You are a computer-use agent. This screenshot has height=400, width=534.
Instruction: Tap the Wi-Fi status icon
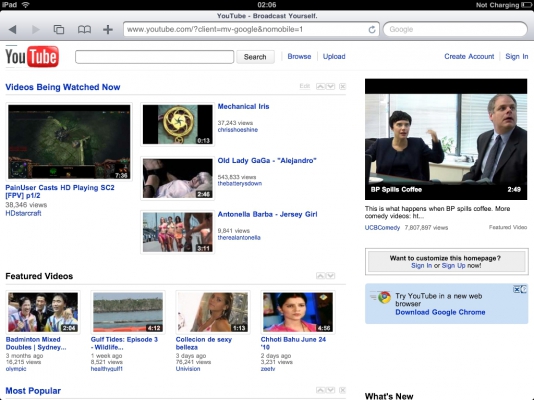point(25,4)
